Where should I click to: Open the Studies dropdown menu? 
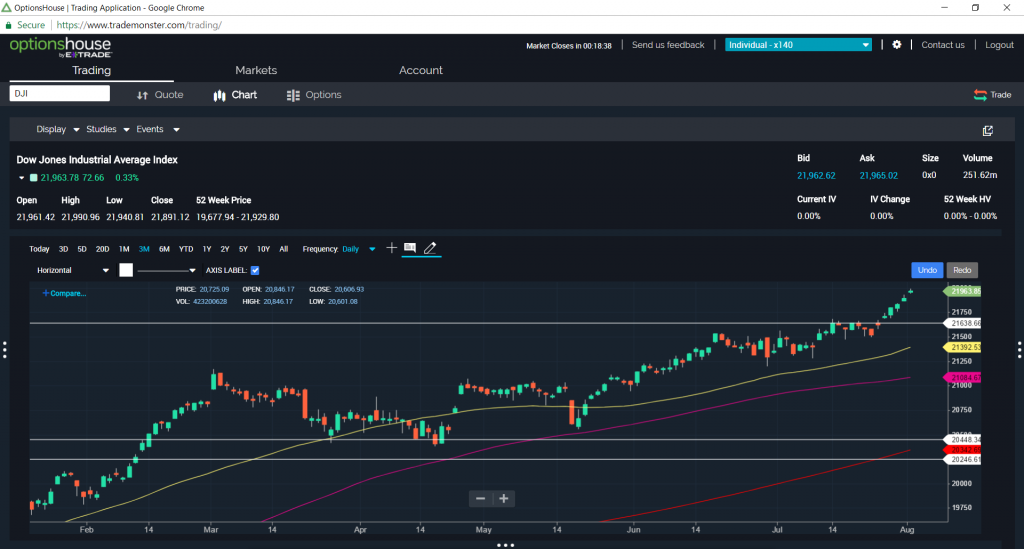(108, 129)
